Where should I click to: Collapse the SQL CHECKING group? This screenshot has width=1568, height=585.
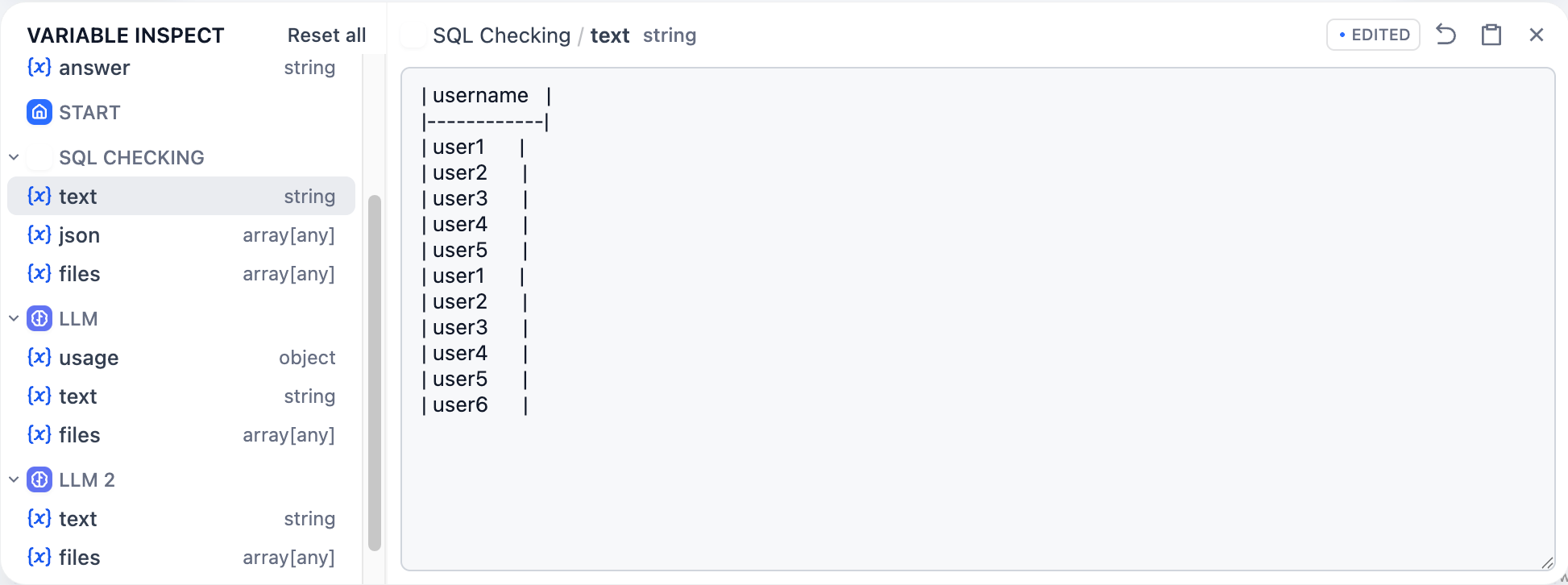(x=14, y=157)
